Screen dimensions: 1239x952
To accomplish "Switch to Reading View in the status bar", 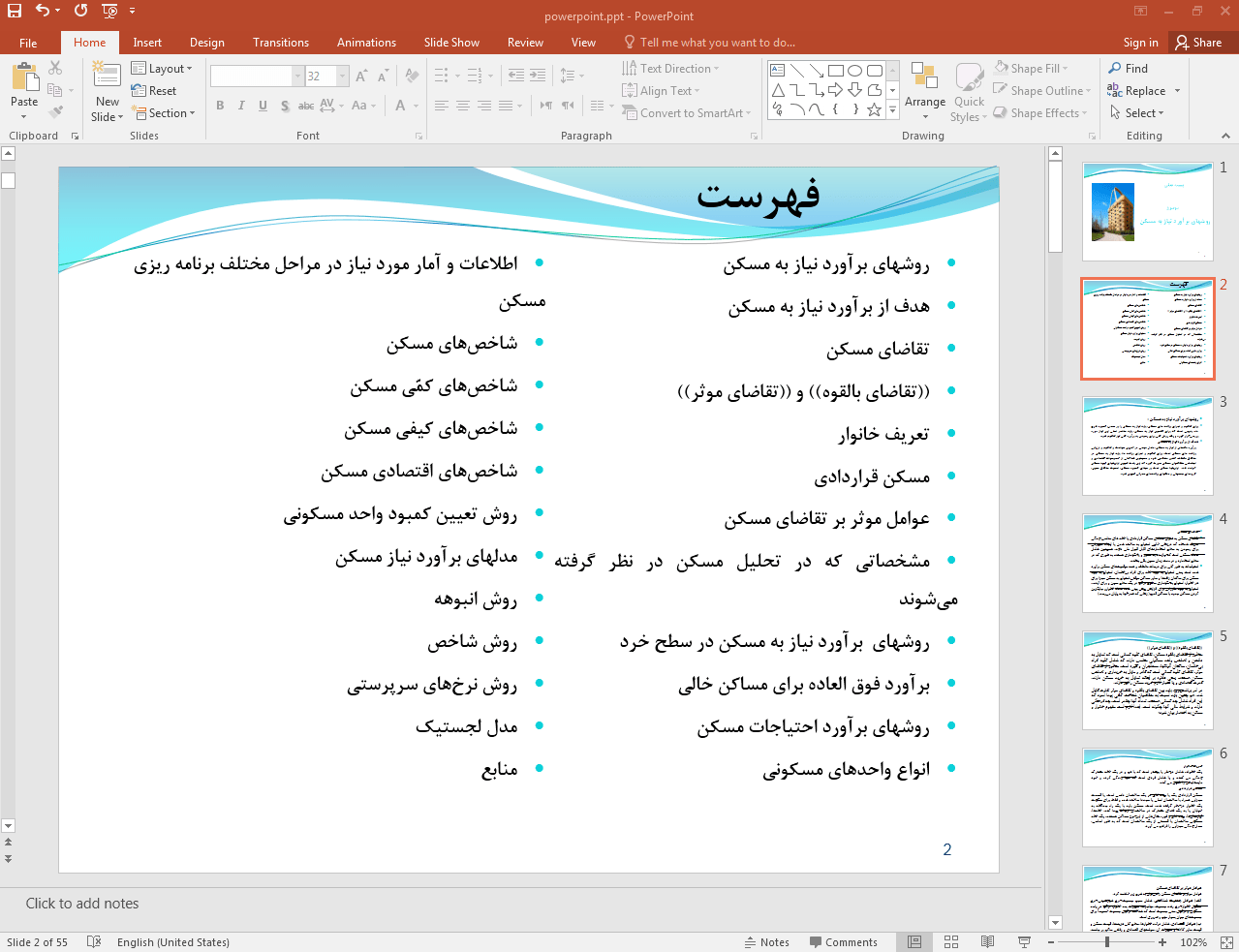I will (987, 941).
